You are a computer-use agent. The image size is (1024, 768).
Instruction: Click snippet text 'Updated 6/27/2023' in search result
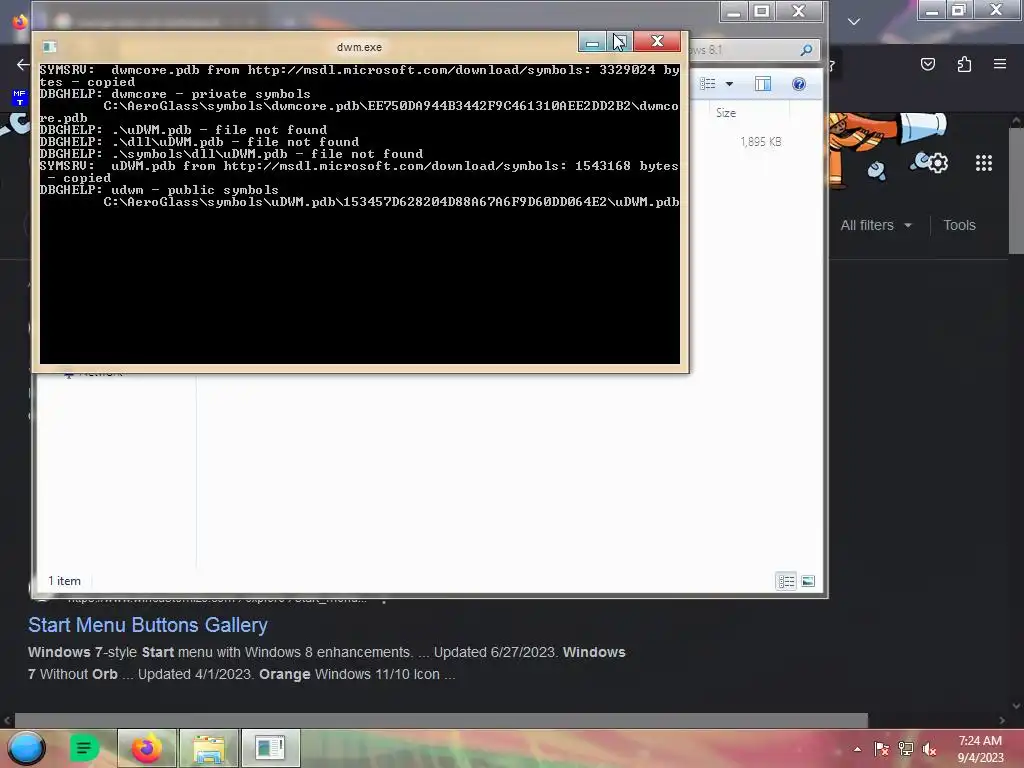point(496,652)
